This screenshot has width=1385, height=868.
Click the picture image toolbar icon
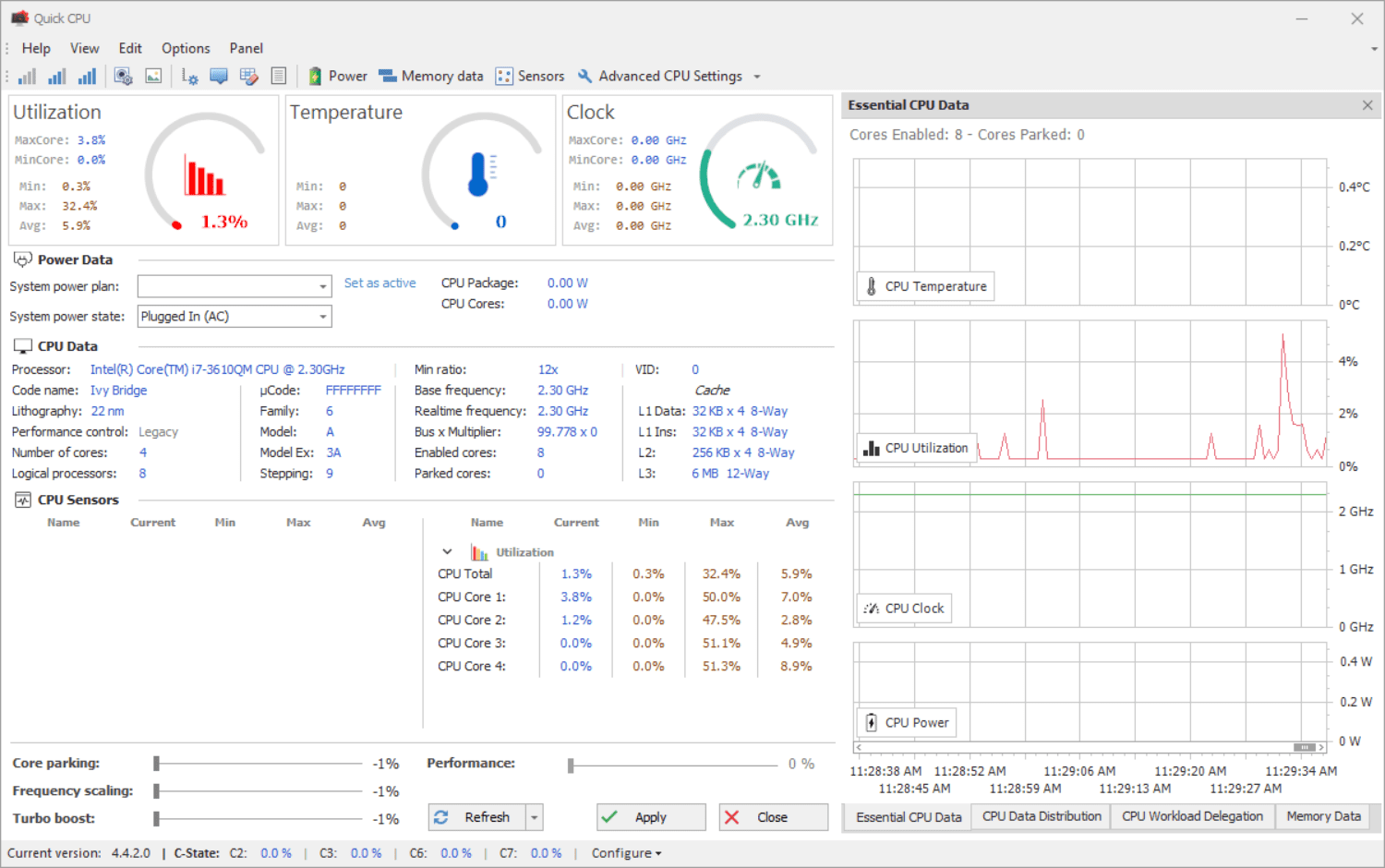pos(153,77)
